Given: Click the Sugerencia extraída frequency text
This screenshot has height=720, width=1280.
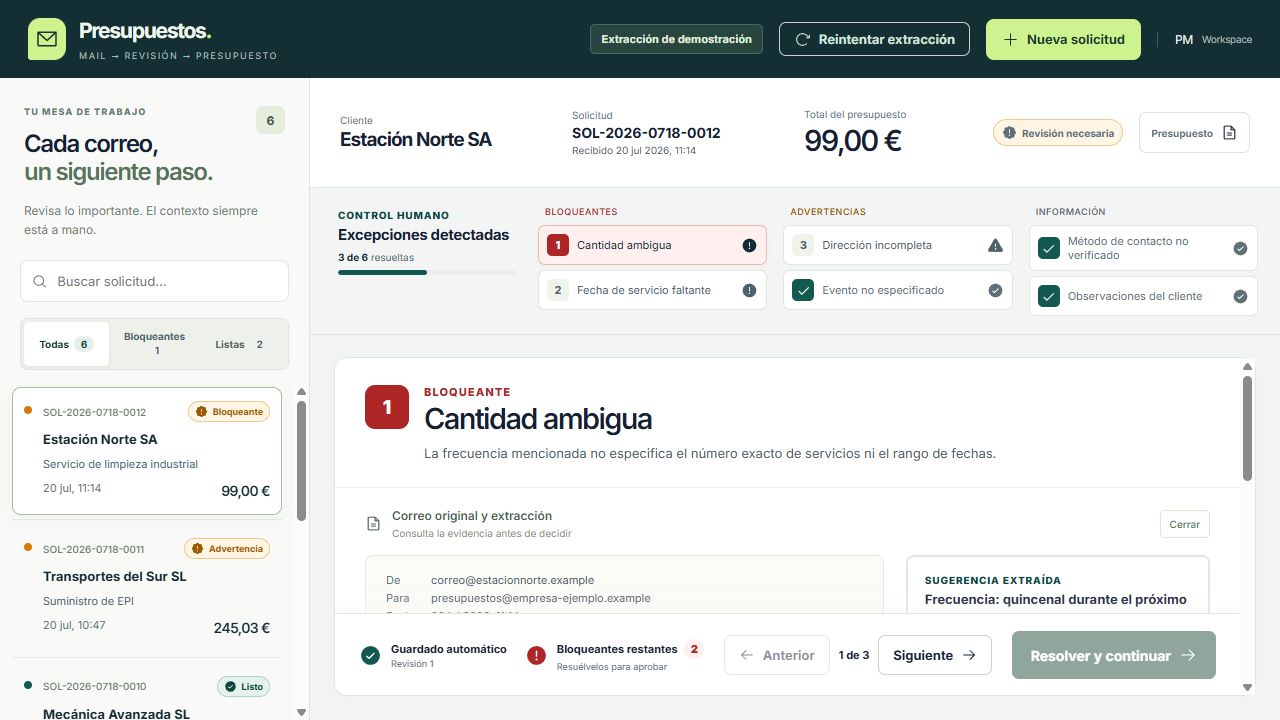Looking at the screenshot, I should pyautogui.click(x=1056, y=599).
